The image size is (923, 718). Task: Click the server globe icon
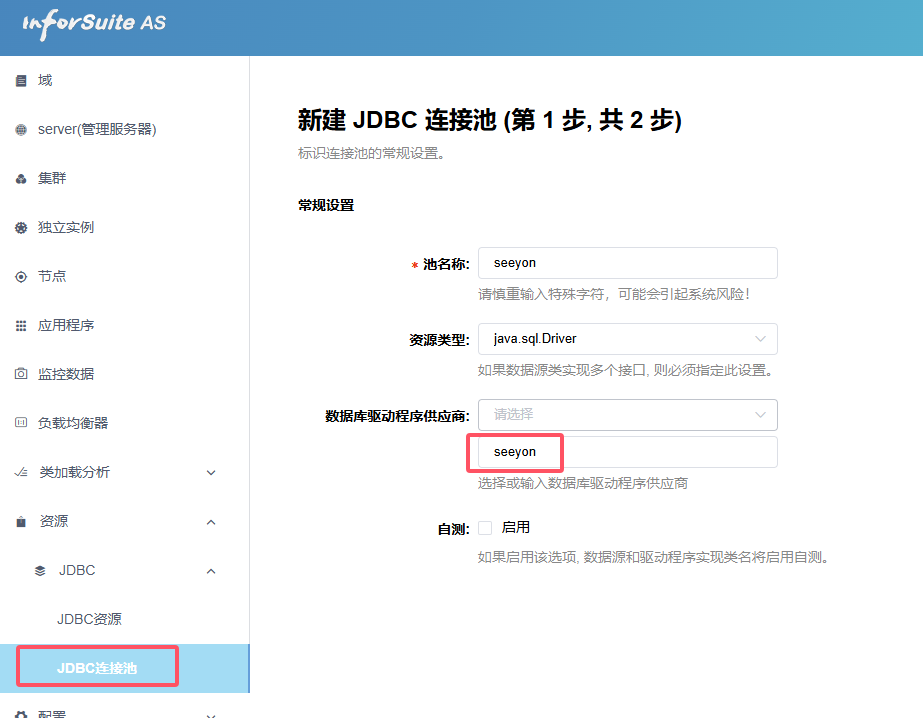click(x=21, y=129)
